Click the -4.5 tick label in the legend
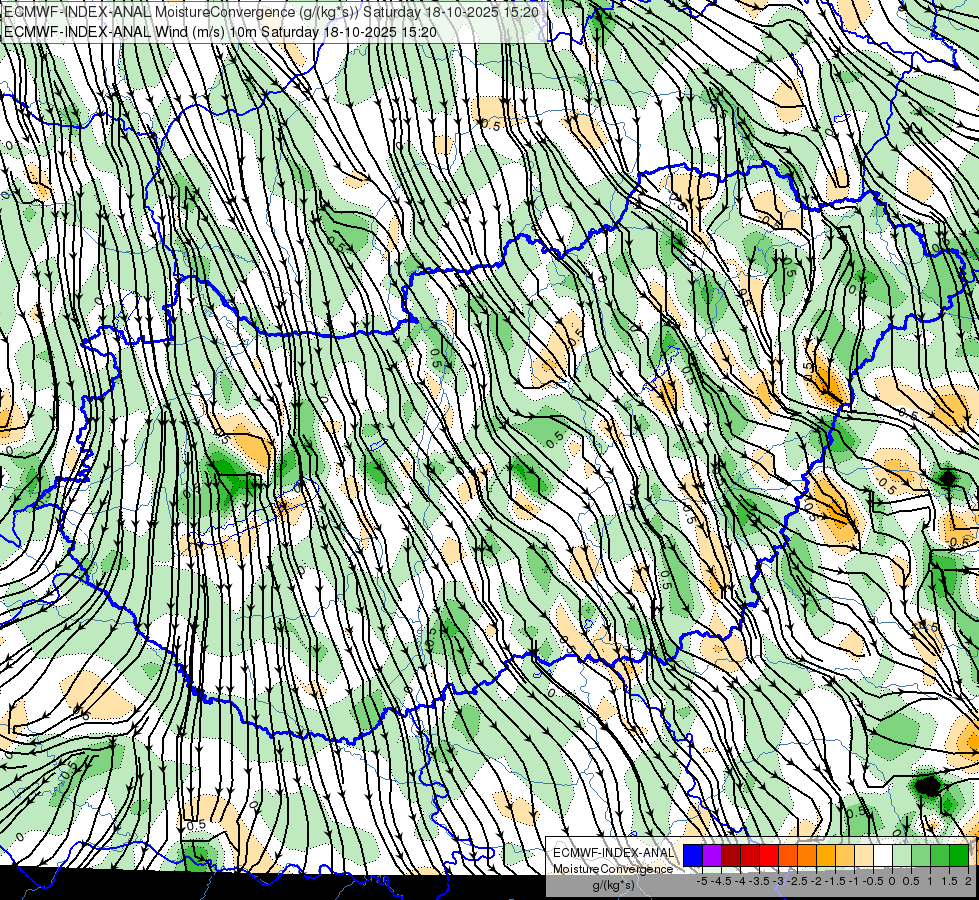 (721, 881)
